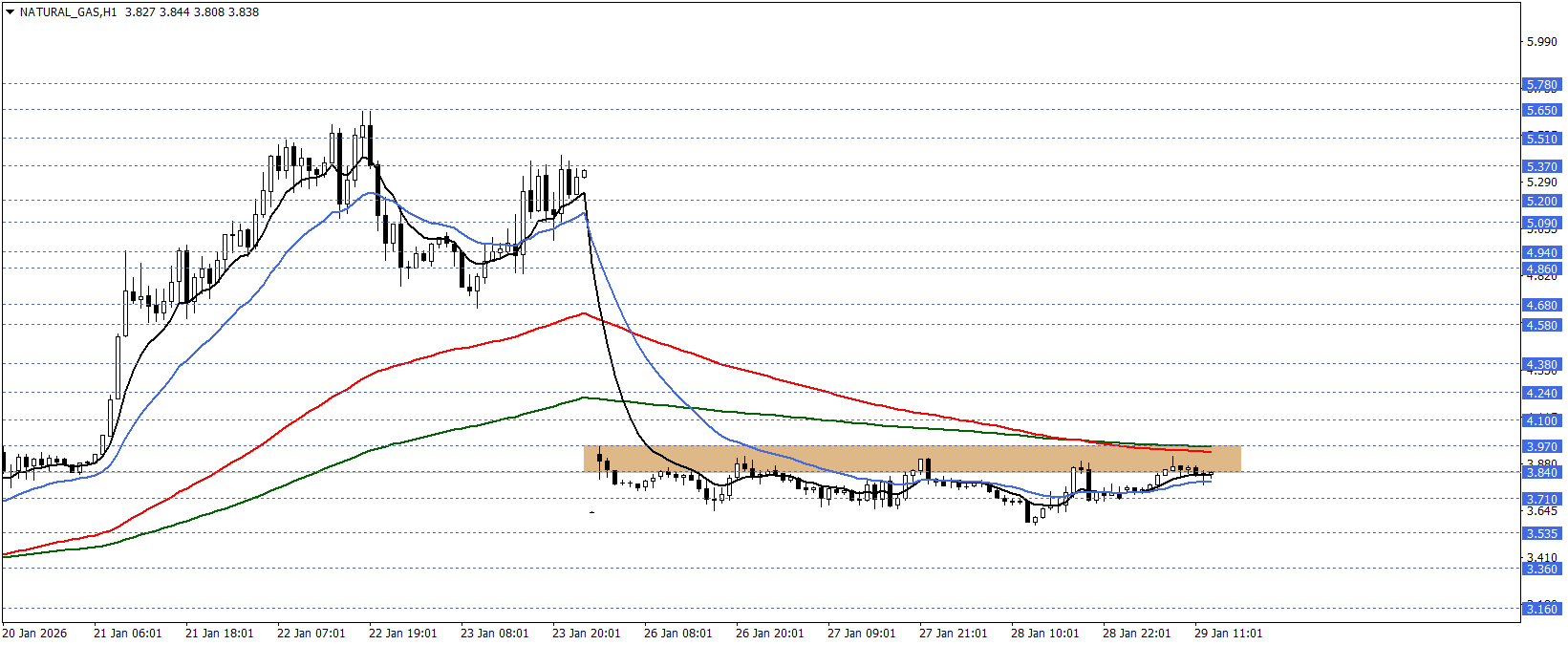Image resolution: width=1568 pixels, height=645 pixels.
Task: Click the triangle arrow beside NATURAL_GAS title
Action: click(10, 12)
